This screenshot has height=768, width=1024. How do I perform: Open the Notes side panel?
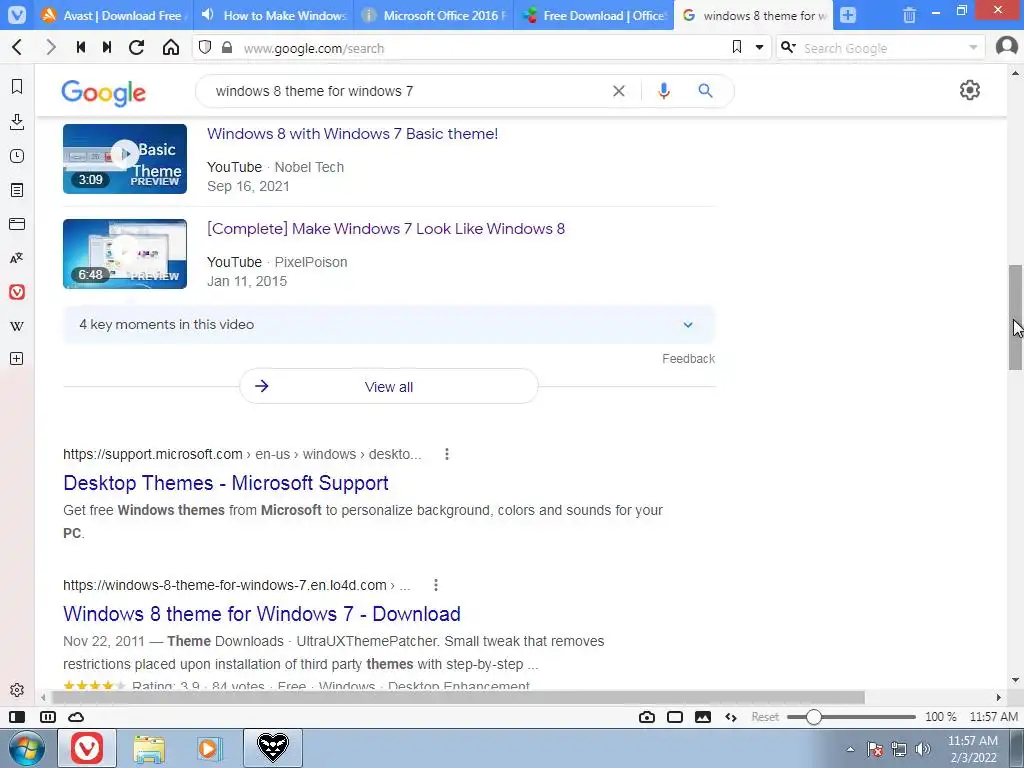(x=17, y=190)
